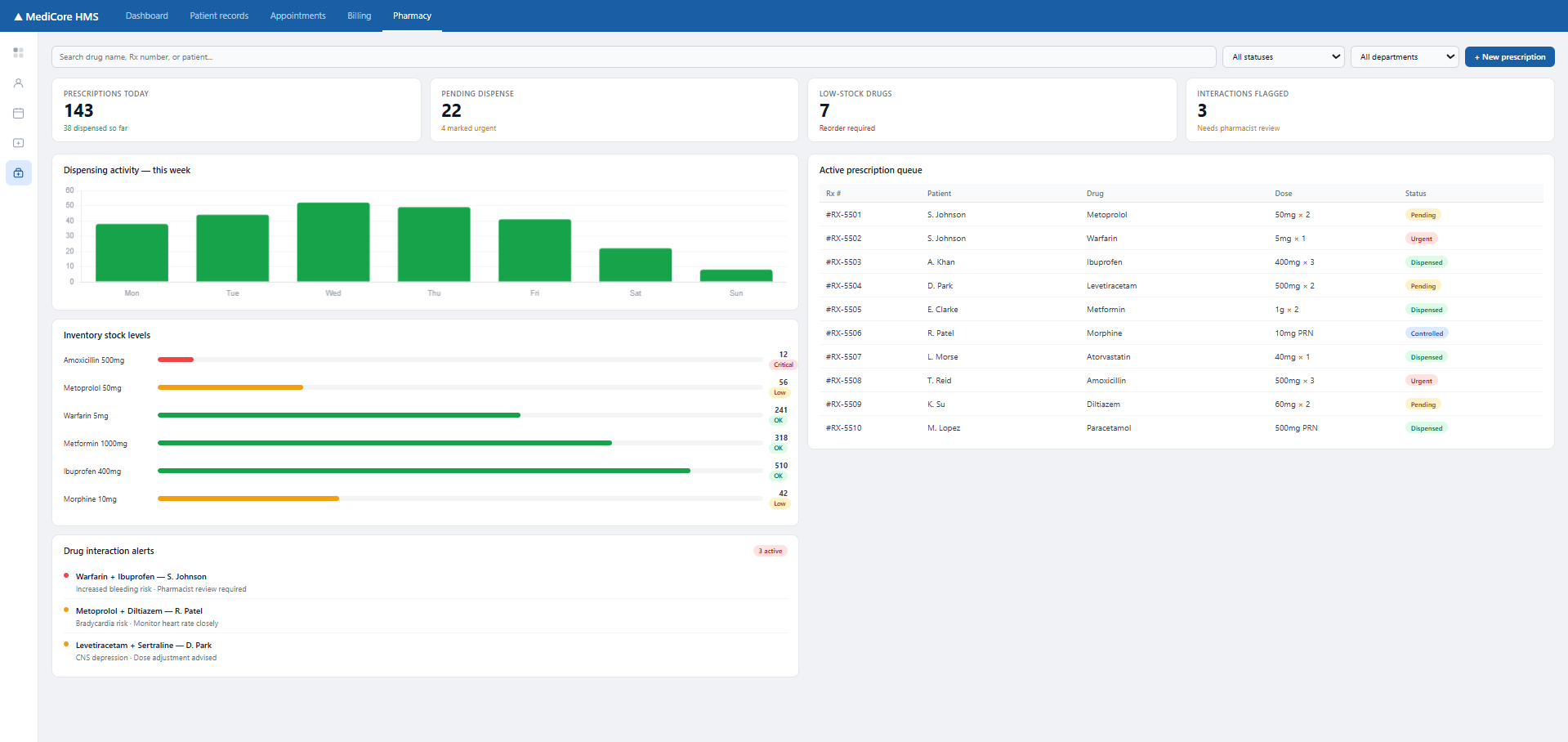Expand the All departments dropdown
Viewport: 1568px width, 742px height.
[1405, 57]
